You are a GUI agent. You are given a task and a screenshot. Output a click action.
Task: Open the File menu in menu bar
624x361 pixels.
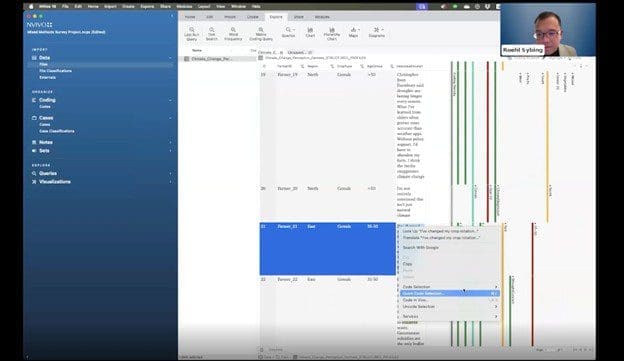tap(65, 6)
